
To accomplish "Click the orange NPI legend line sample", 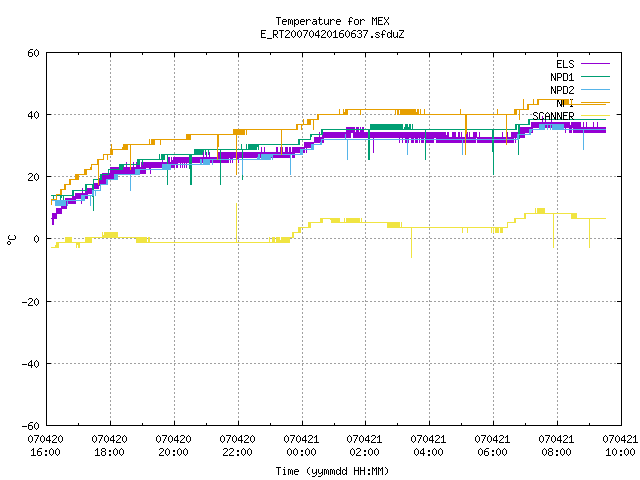I will pos(595,102).
